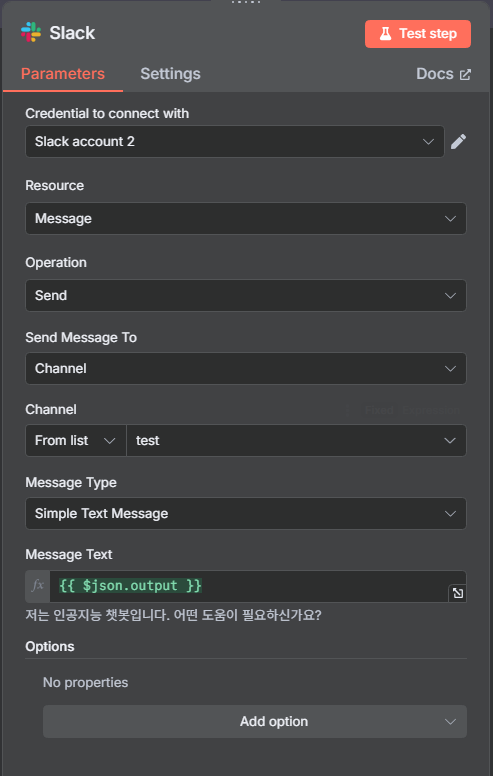Switch to the Settings tab
493x776 pixels.
[x=170, y=74]
